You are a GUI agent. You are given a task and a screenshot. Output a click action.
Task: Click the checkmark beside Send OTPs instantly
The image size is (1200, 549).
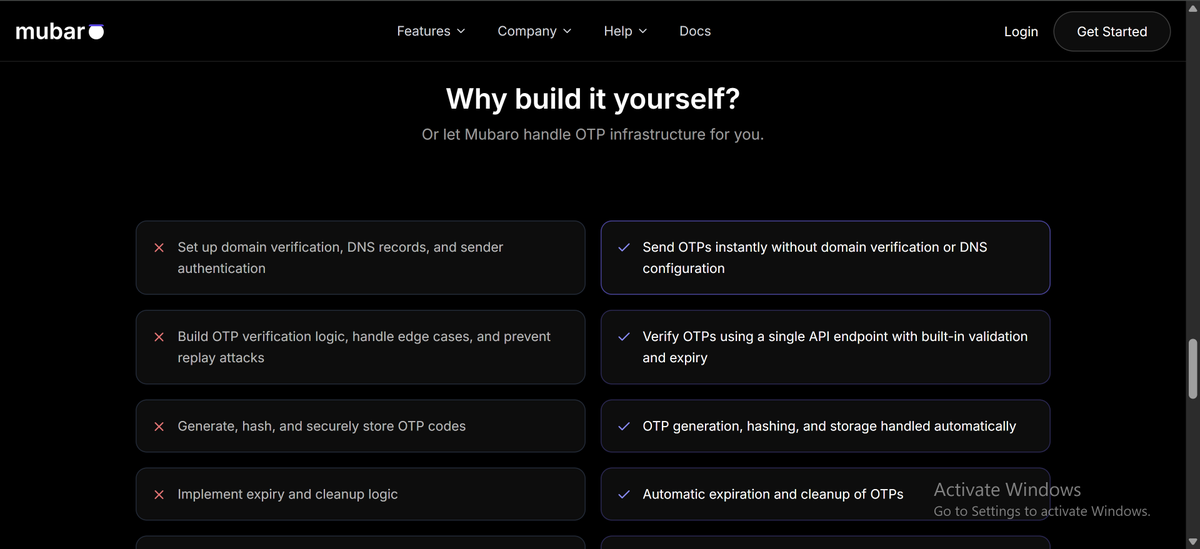(624, 247)
